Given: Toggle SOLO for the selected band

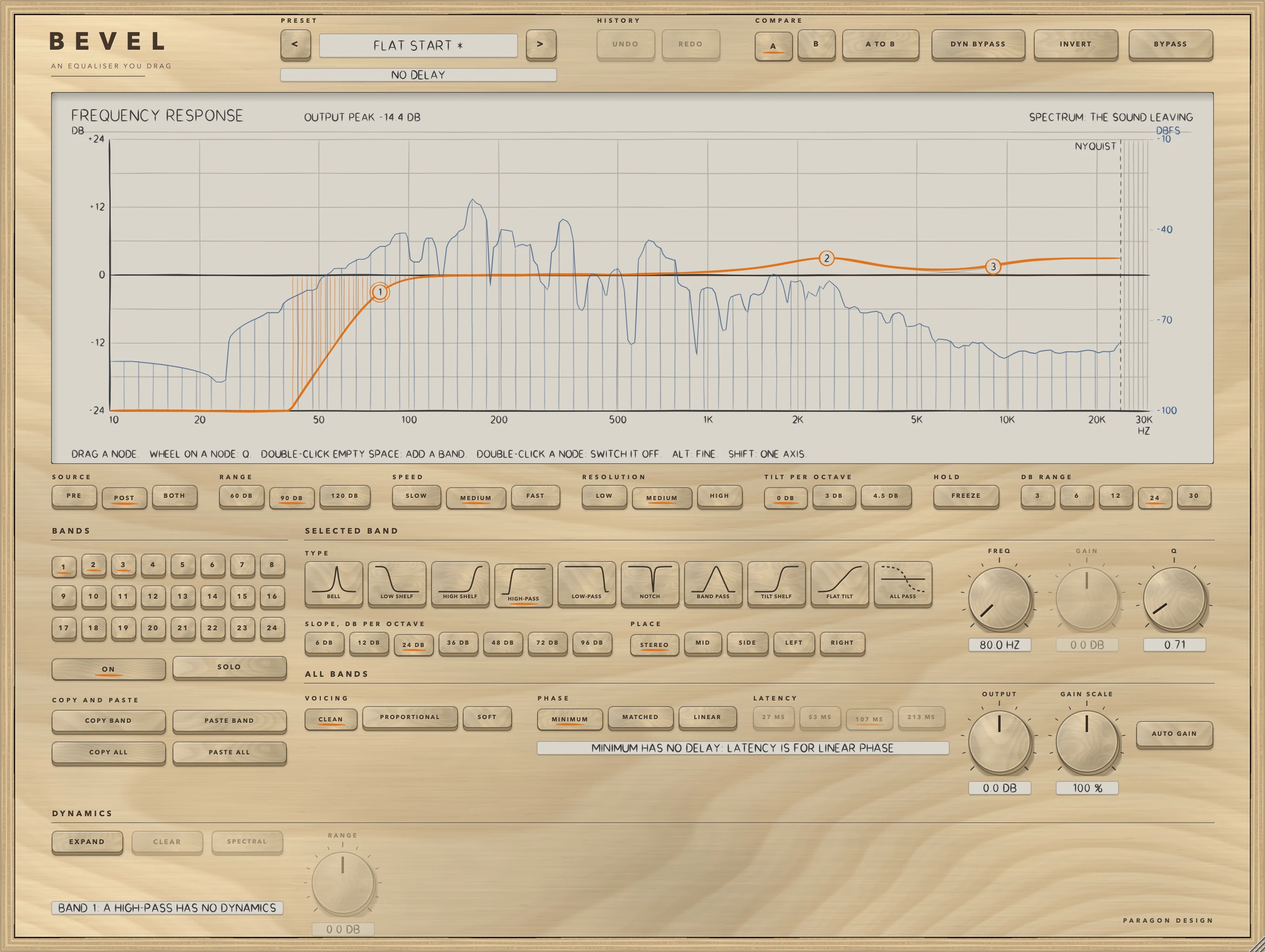Looking at the screenshot, I should [x=229, y=667].
